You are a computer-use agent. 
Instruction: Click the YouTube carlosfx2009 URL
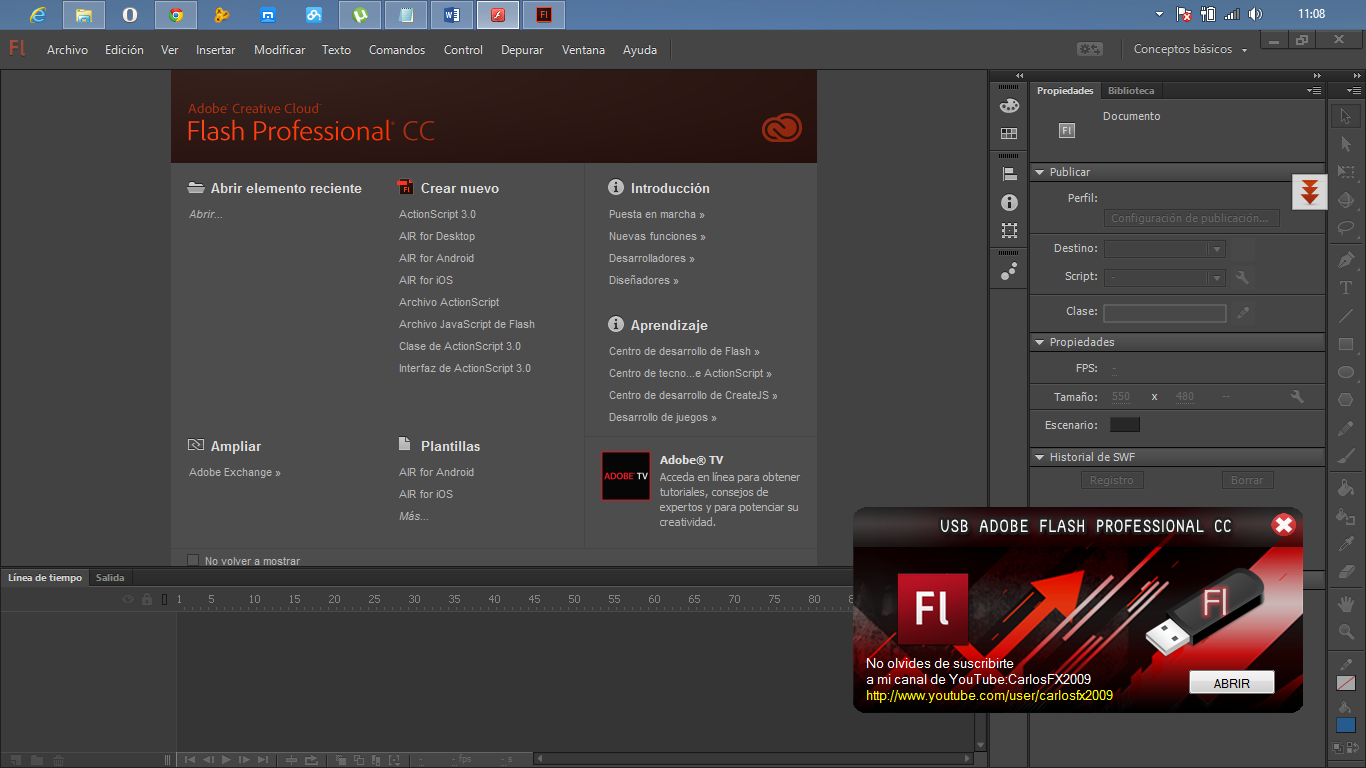(989, 695)
